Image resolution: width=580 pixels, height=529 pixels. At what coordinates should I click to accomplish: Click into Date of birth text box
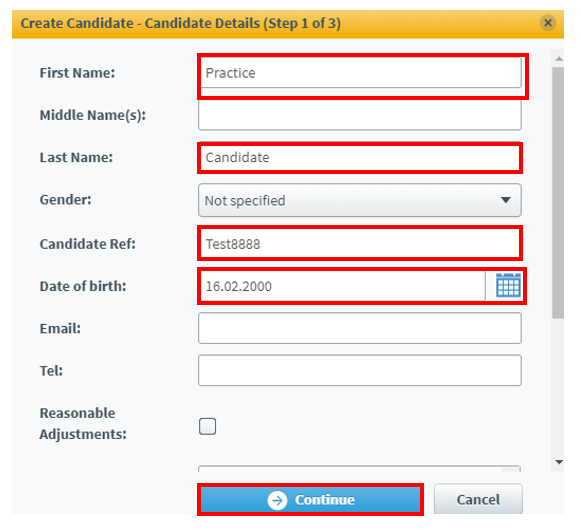(343, 286)
